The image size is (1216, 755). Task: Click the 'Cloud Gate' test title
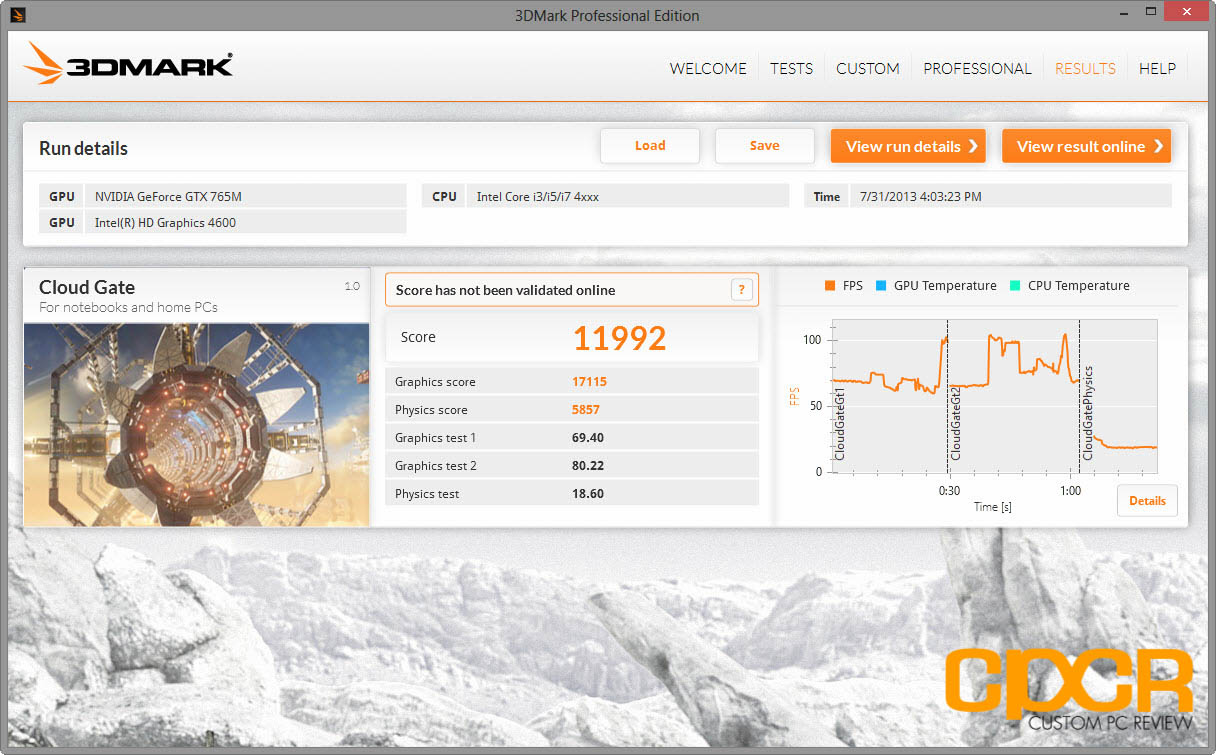coord(87,287)
